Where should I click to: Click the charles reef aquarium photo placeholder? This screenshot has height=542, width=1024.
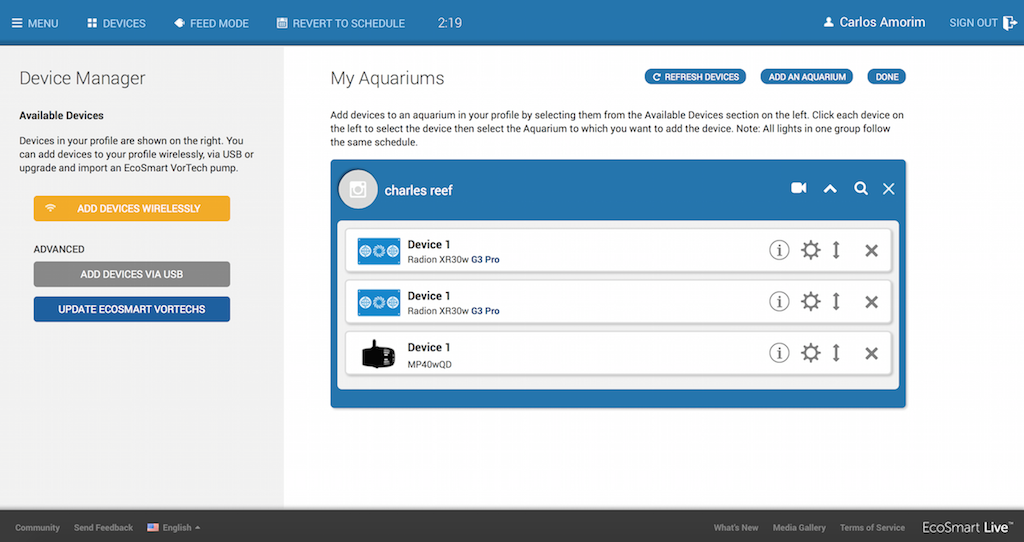(358, 190)
